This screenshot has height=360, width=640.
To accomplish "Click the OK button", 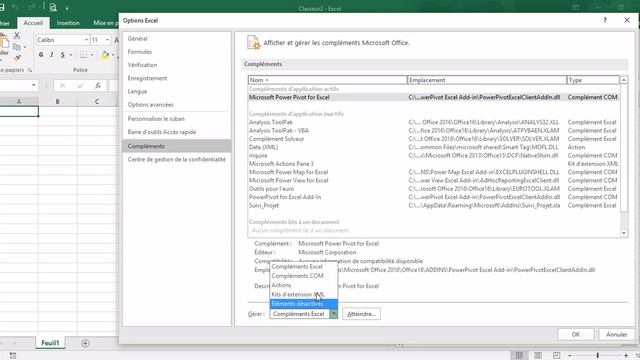I will (x=576, y=334).
